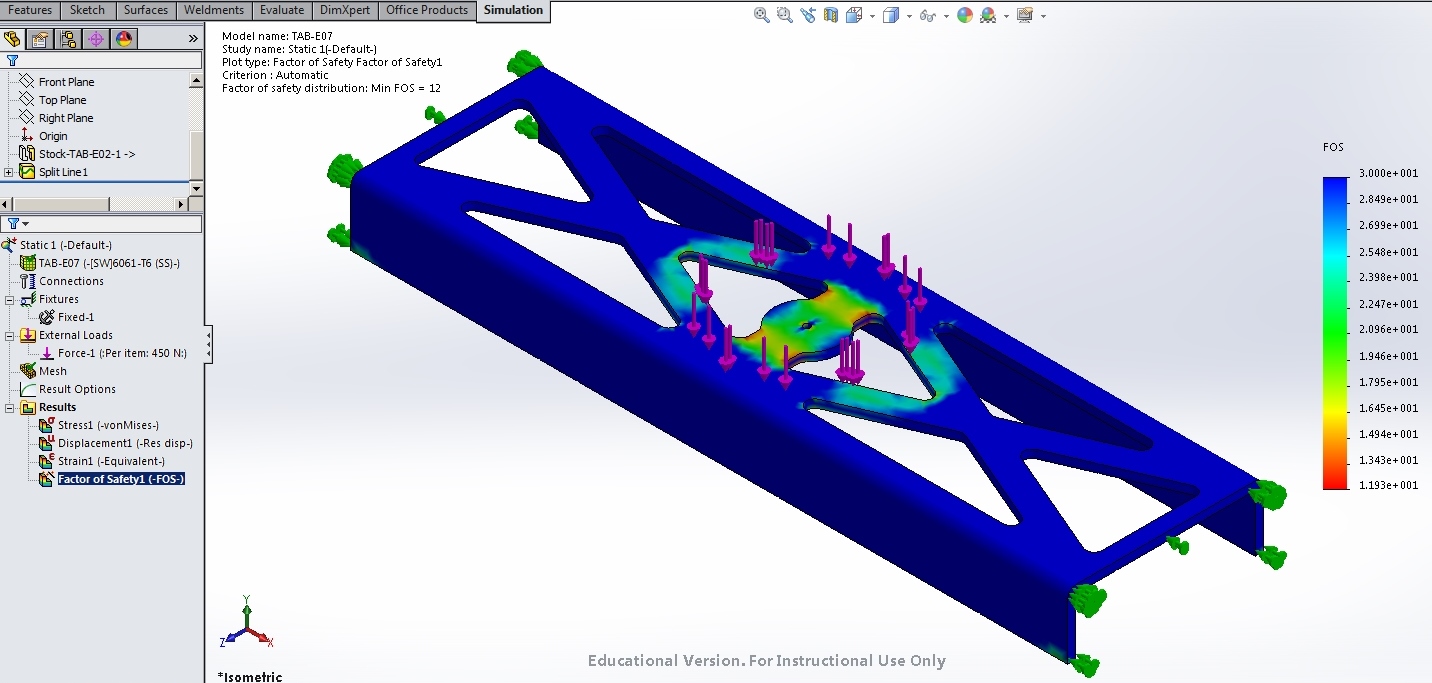Open the Display Style dropdown arrow
1432x683 pixels.
click(x=910, y=15)
